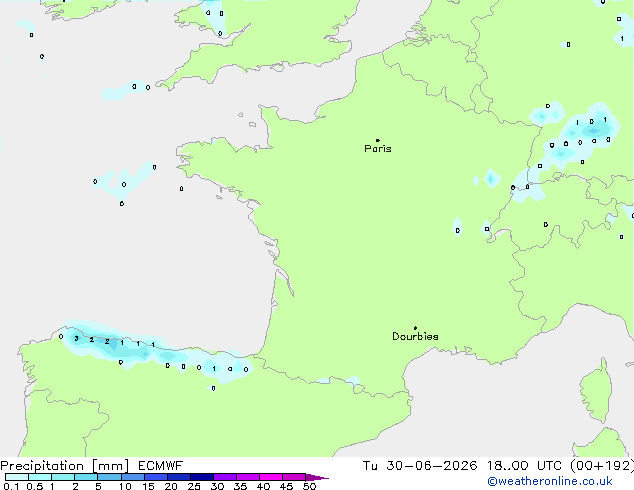
Task: Pick the lightest cyan legend swatch above 0.1
Action: click(x=17, y=477)
